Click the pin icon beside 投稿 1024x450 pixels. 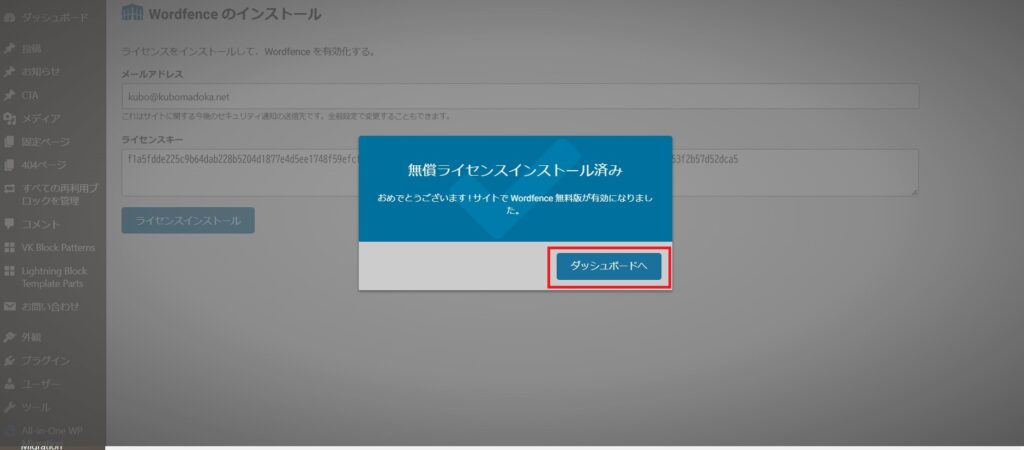[9, 48]
